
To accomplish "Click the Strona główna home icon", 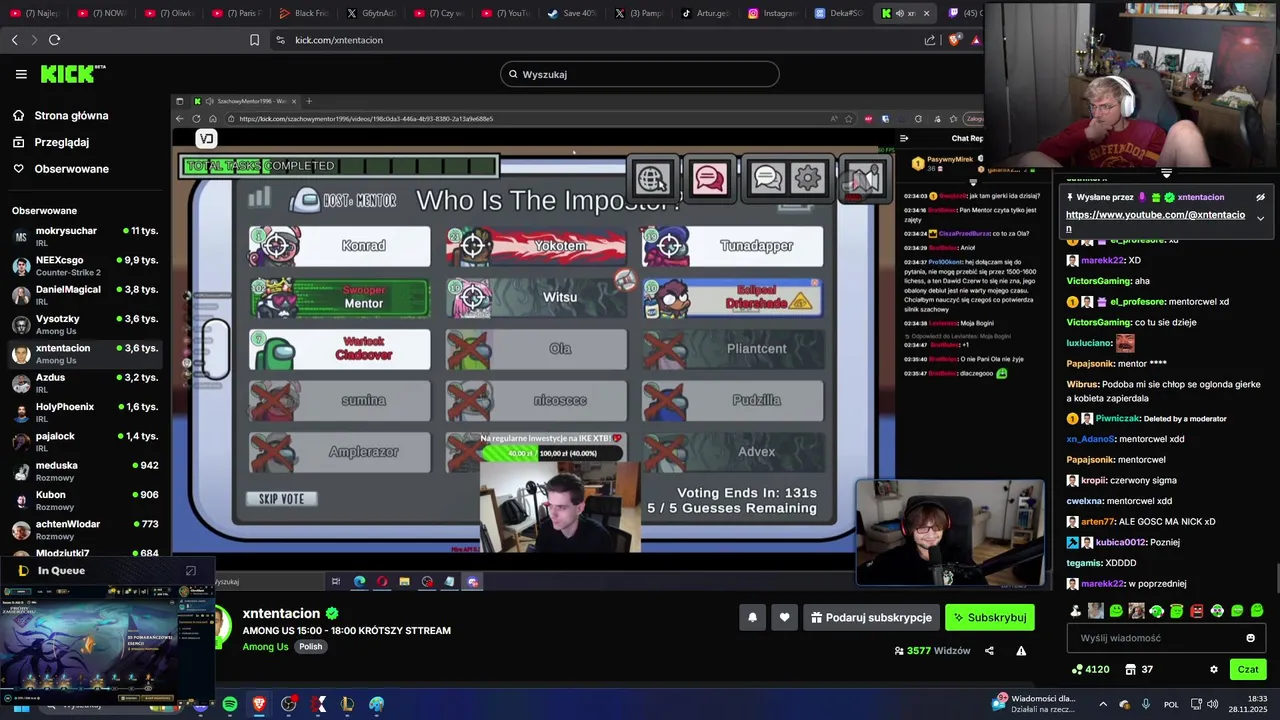I will [x=18, y=115].
